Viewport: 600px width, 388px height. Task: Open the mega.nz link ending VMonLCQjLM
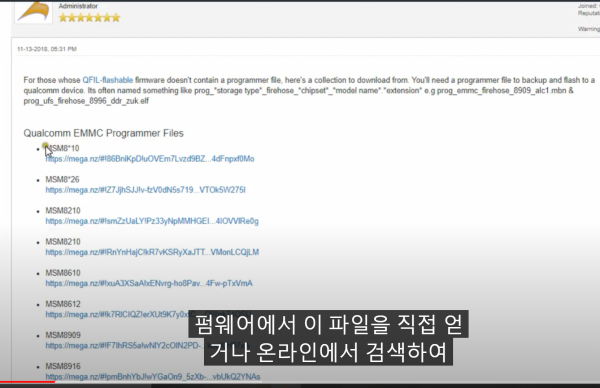(x=152, y=252)
